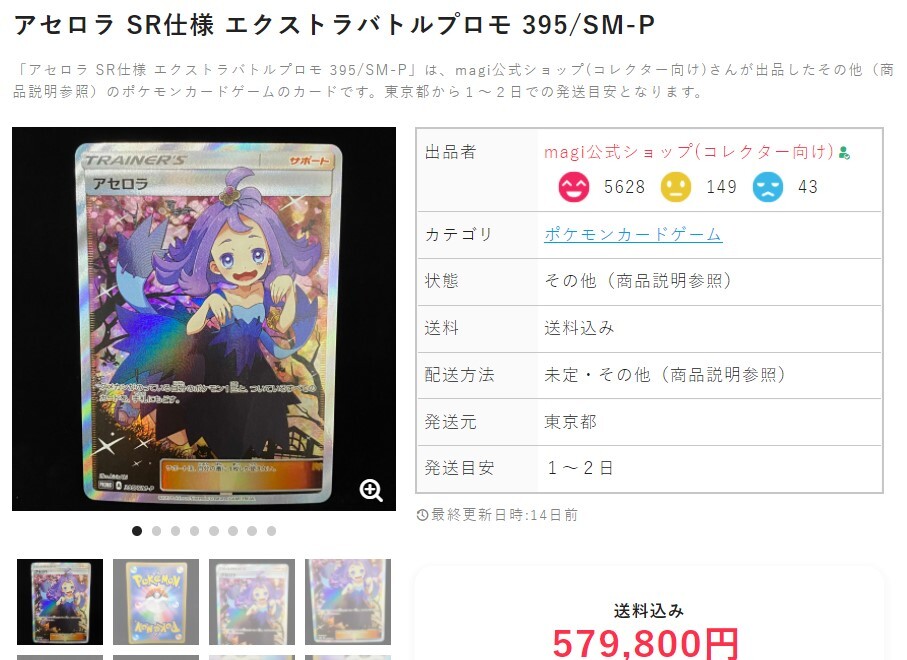This screenshot has height=660, width=907.
Task: Select the fourth carousel dot indicator
Action: click(194, 530)
